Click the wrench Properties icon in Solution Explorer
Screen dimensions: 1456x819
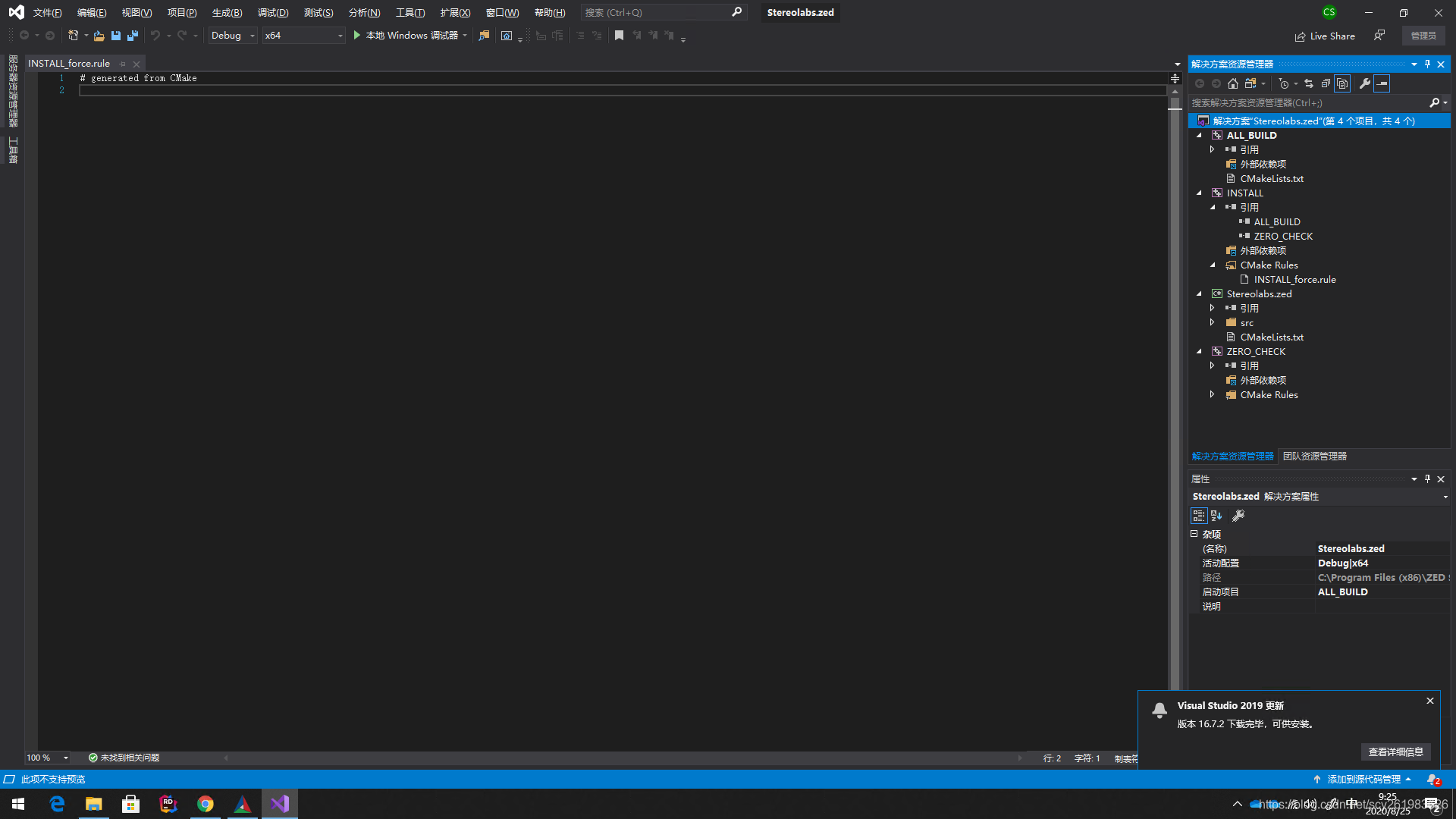pos(1365,83)
